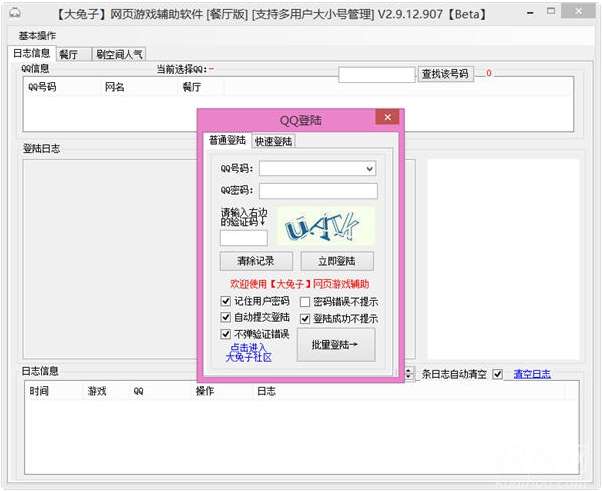This screenshot has width=602, height=491.
Task: Refresh the captcha image
Action: click(325, 226)
